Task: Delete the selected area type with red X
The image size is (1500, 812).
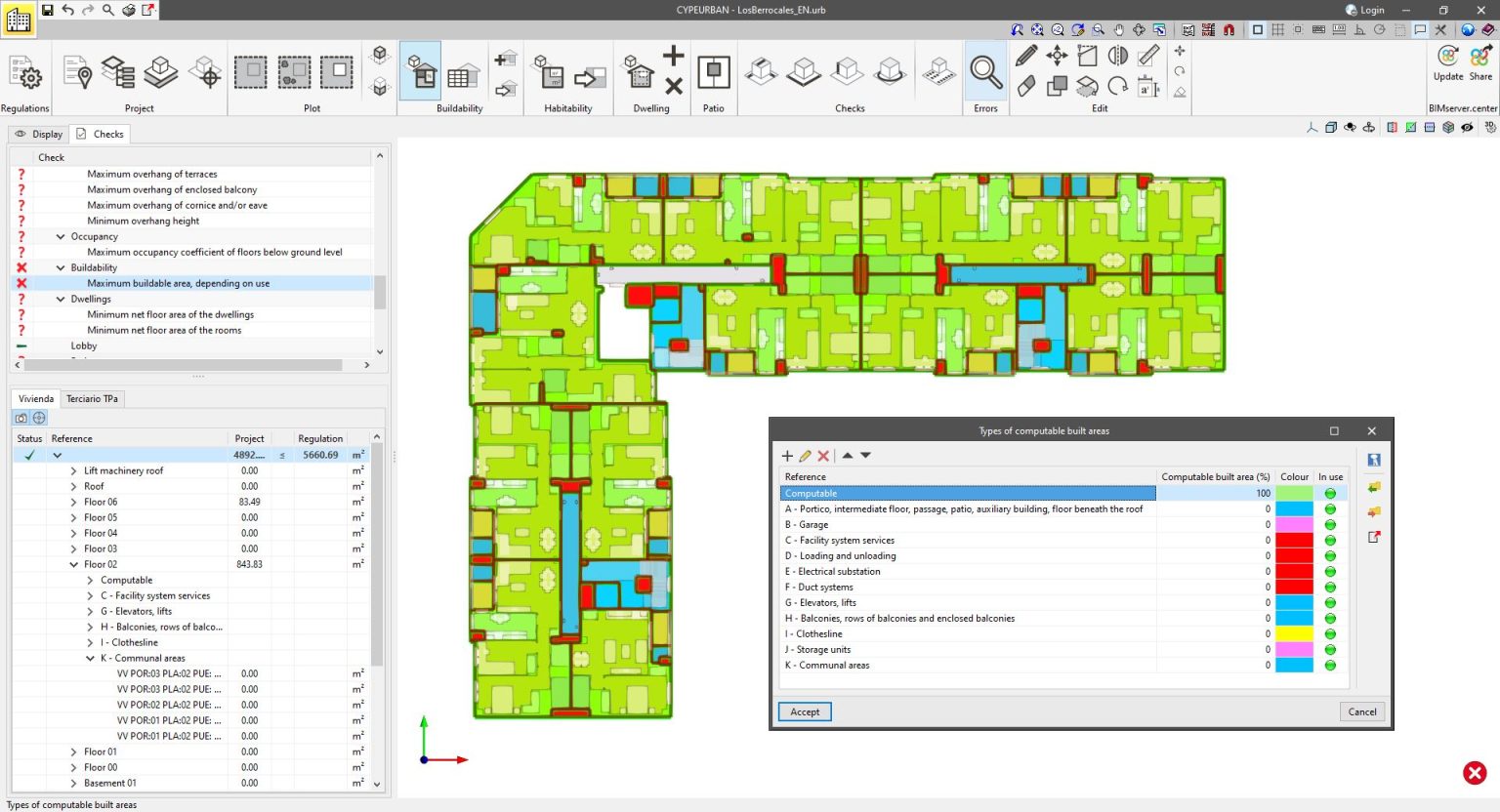Action: 823,456
